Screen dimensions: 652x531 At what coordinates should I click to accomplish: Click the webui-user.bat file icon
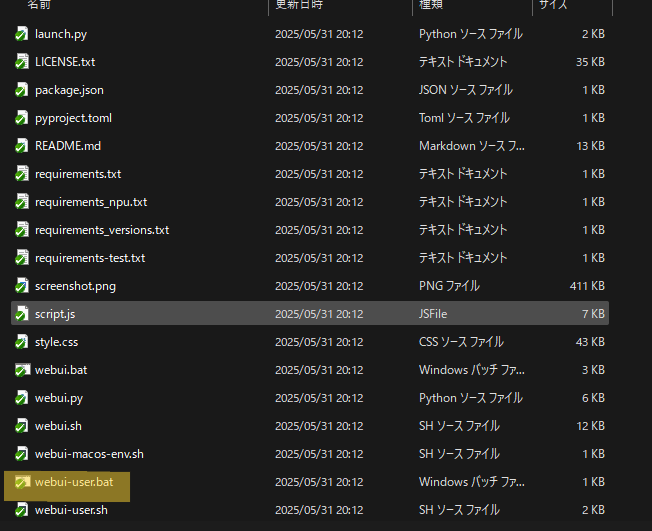coord(22,482)
